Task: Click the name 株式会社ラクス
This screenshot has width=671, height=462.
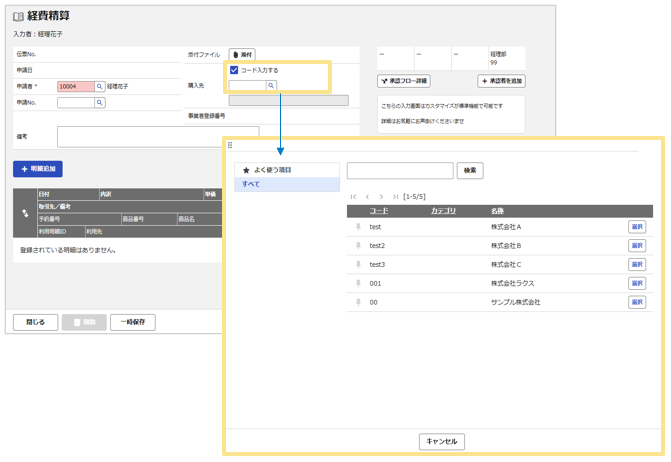Action: tap(513, 283)
